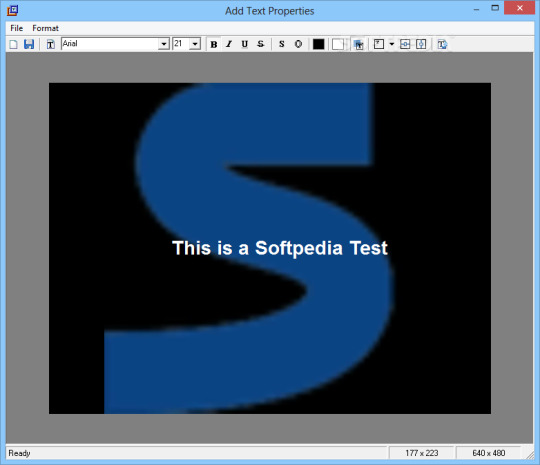
Task: Click the Shadow S icon
Action: point(282,44)
